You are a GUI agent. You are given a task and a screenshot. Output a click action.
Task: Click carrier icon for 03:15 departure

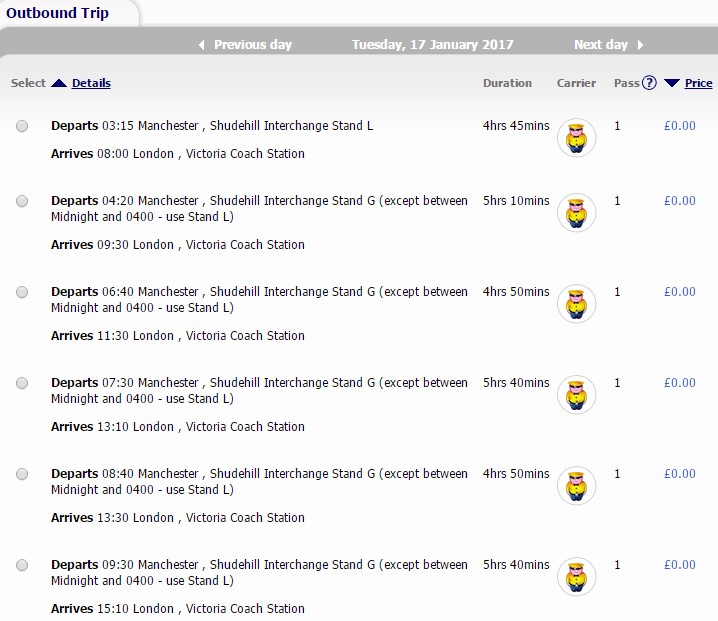[577, 138]
